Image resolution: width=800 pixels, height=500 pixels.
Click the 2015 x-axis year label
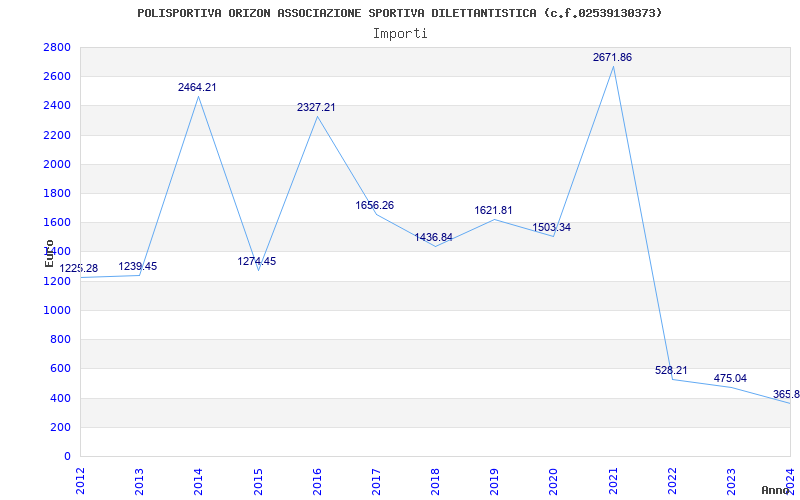tap(258, 481)
